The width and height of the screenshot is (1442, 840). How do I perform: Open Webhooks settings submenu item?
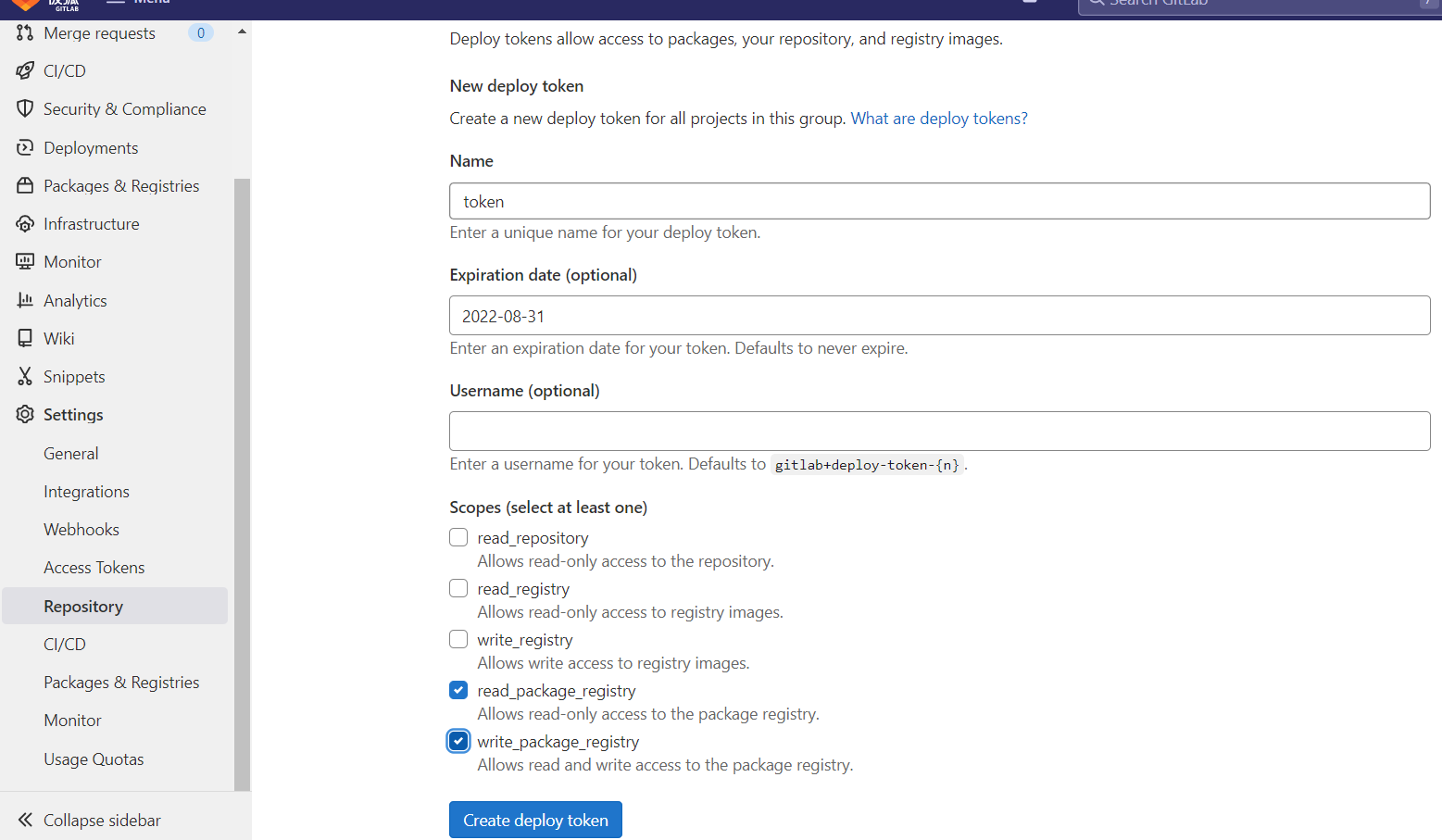point(115,530)
